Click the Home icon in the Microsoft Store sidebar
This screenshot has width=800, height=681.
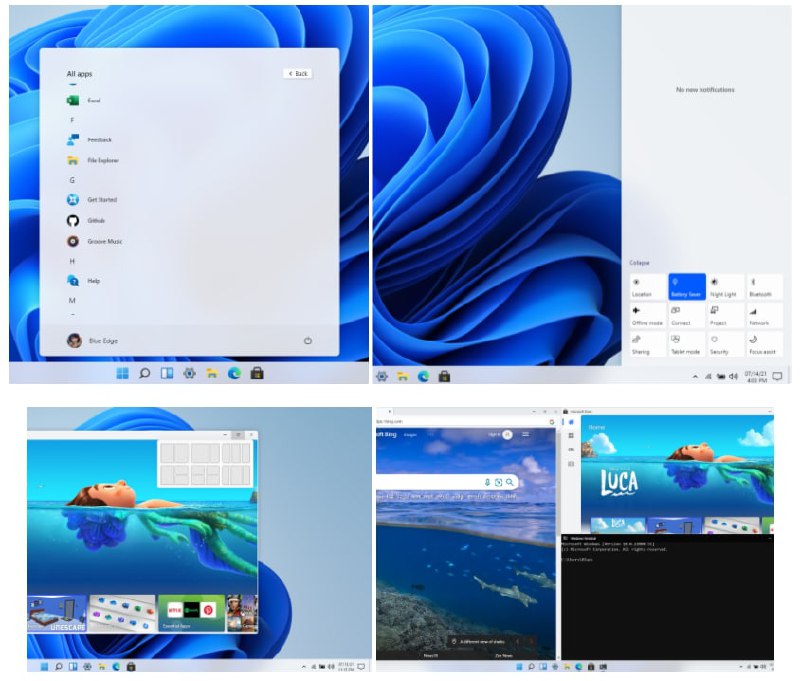(571, 422)
